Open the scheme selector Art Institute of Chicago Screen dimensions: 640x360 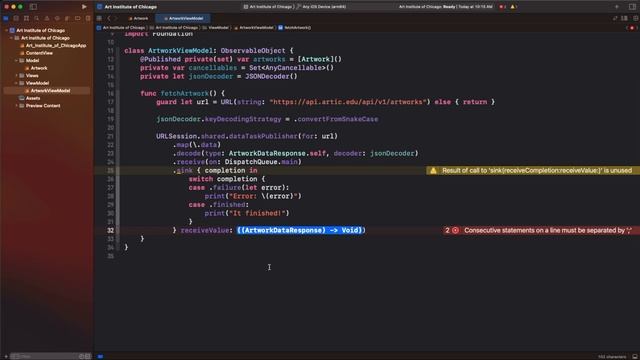(x=268, y=7)
